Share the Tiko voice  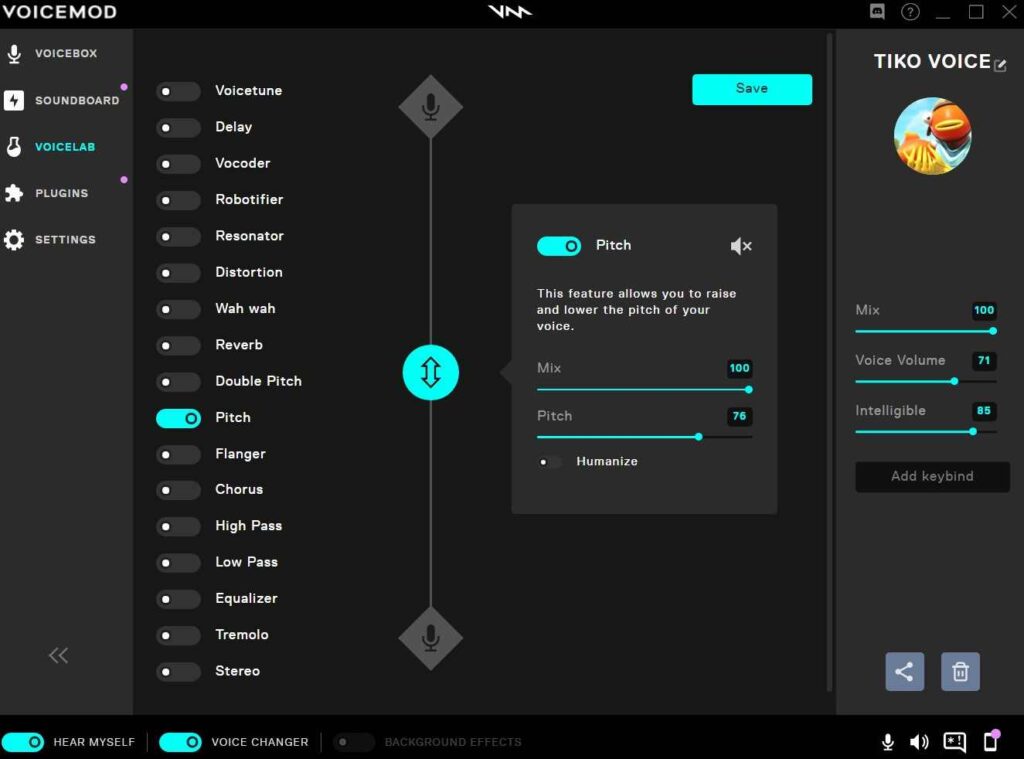coord(904,671)
